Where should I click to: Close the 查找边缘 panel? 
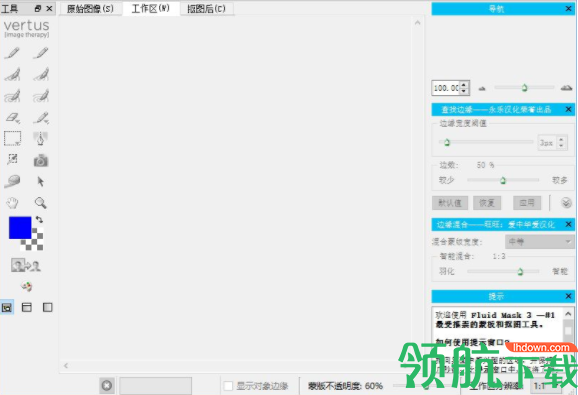coord(568,109)
